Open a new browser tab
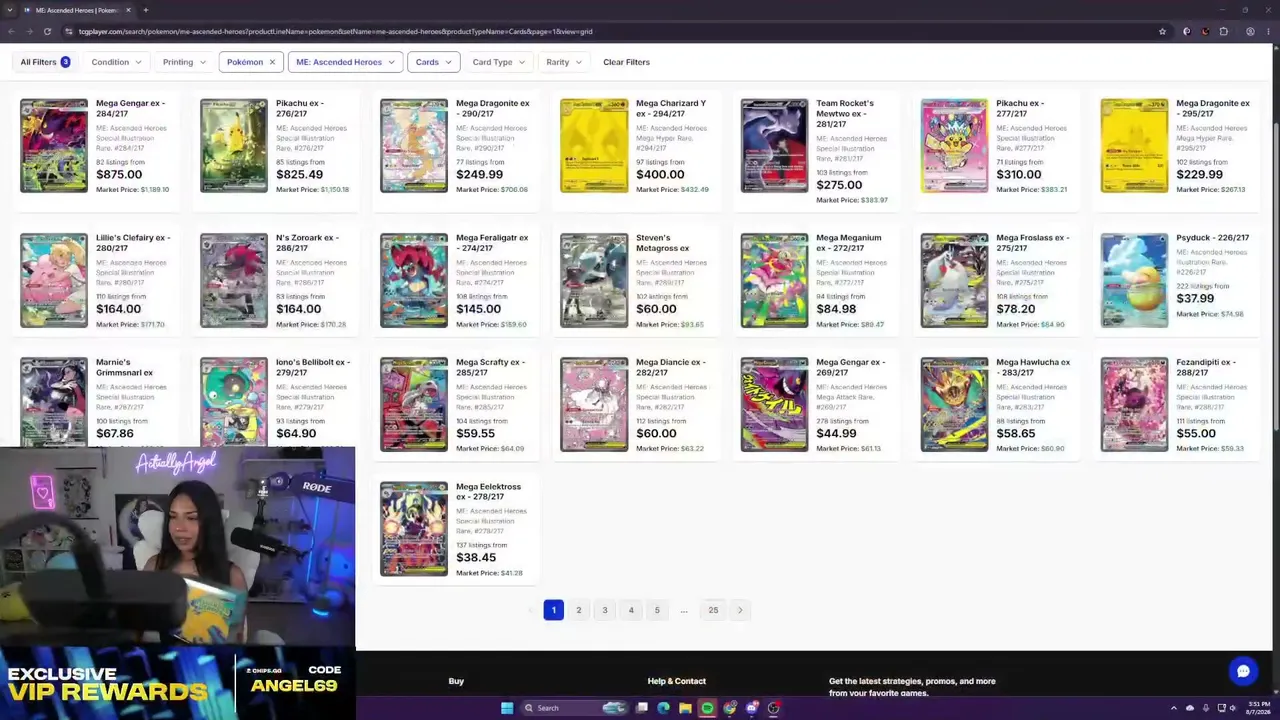 (145, 10)
